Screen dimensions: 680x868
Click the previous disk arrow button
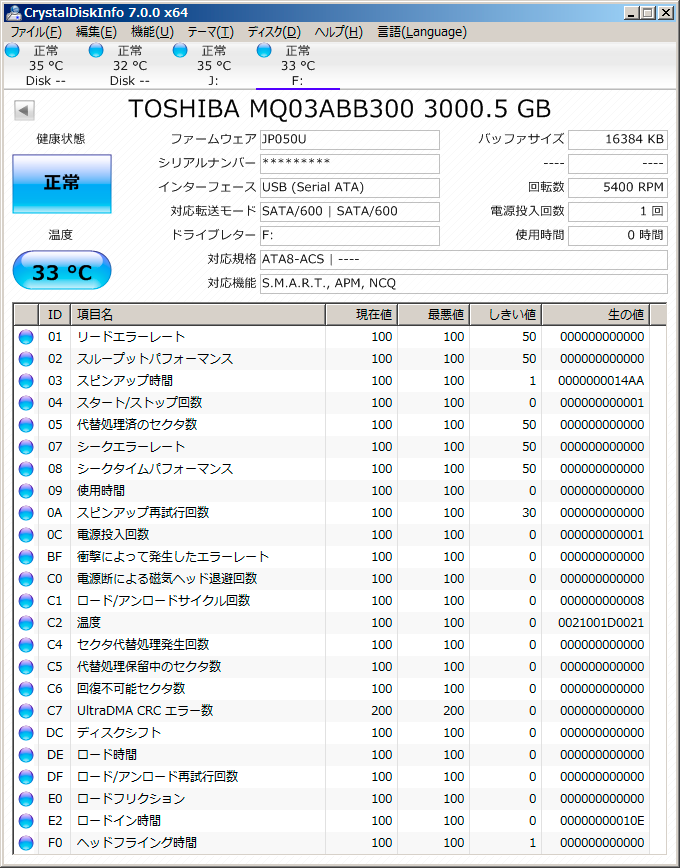[x=24, y=110]
